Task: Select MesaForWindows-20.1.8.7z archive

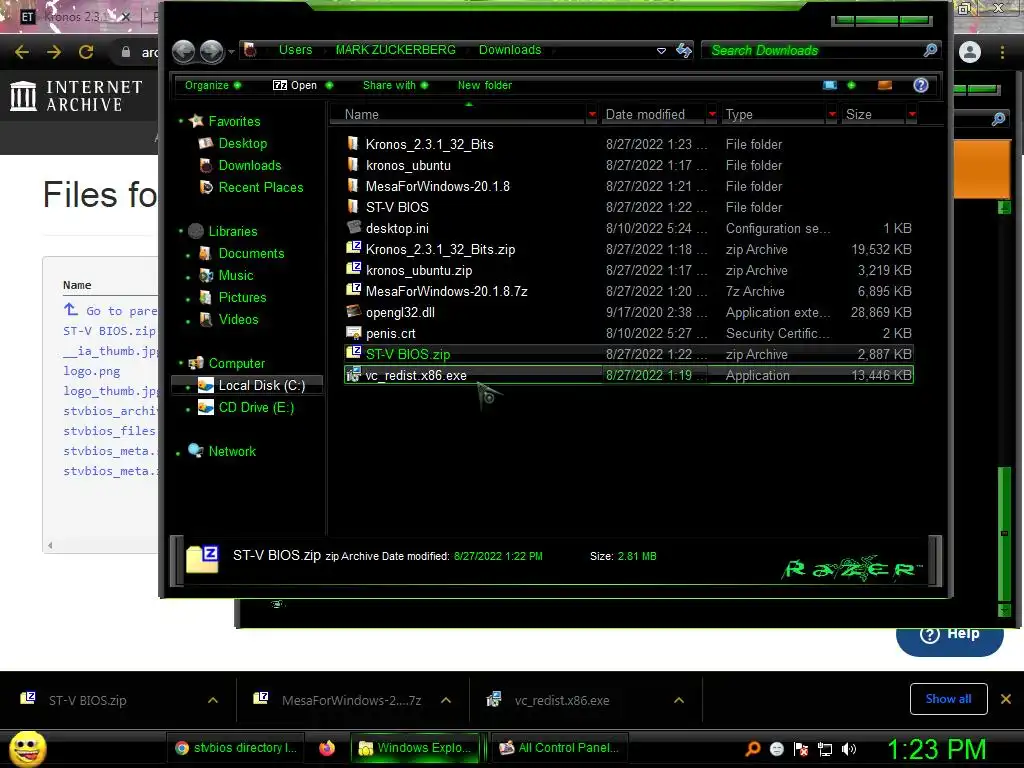Action: point(446,291)
